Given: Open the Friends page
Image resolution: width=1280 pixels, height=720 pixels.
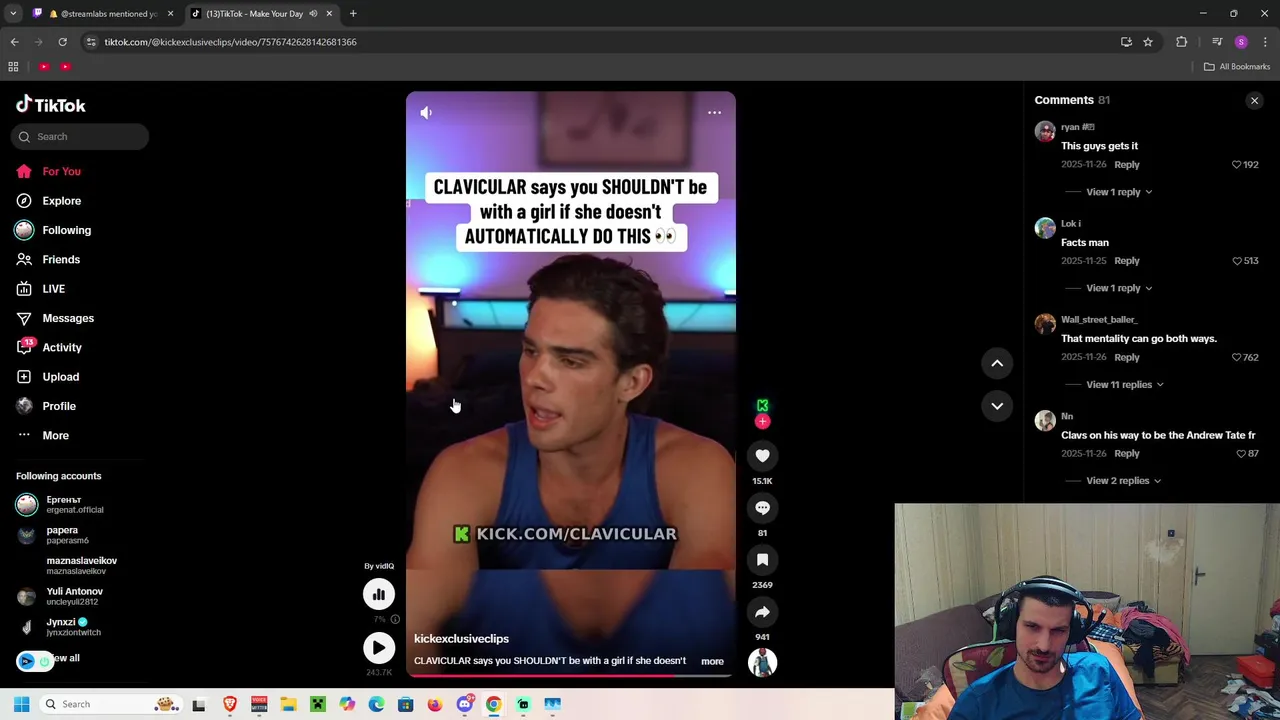Looking at the screenshot, I should coord(61,260).
